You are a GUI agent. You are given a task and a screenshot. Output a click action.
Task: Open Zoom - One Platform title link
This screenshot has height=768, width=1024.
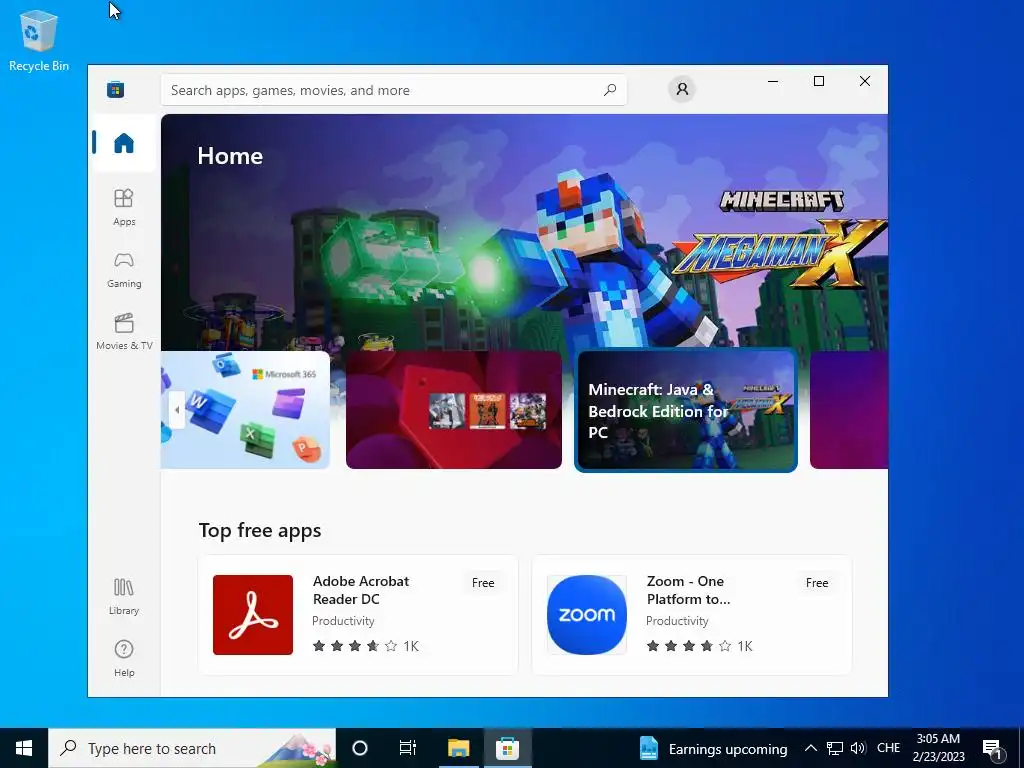688,590
